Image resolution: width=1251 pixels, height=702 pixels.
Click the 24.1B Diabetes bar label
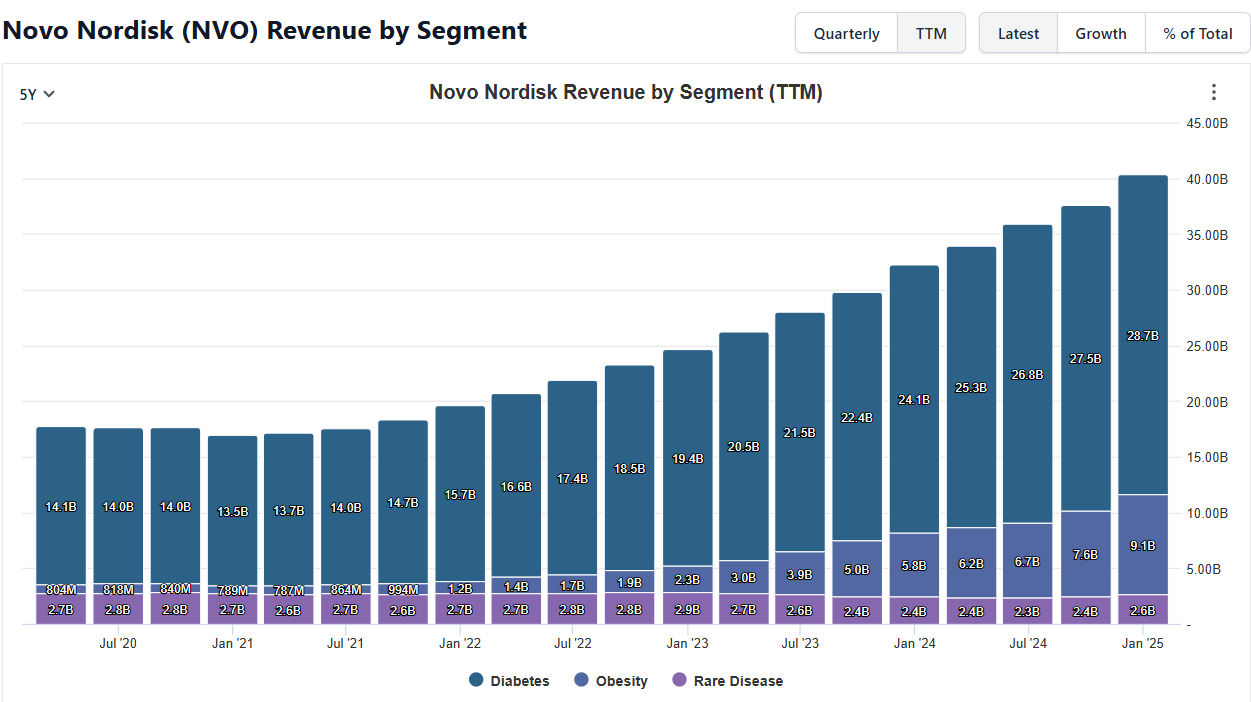point(914,399)
